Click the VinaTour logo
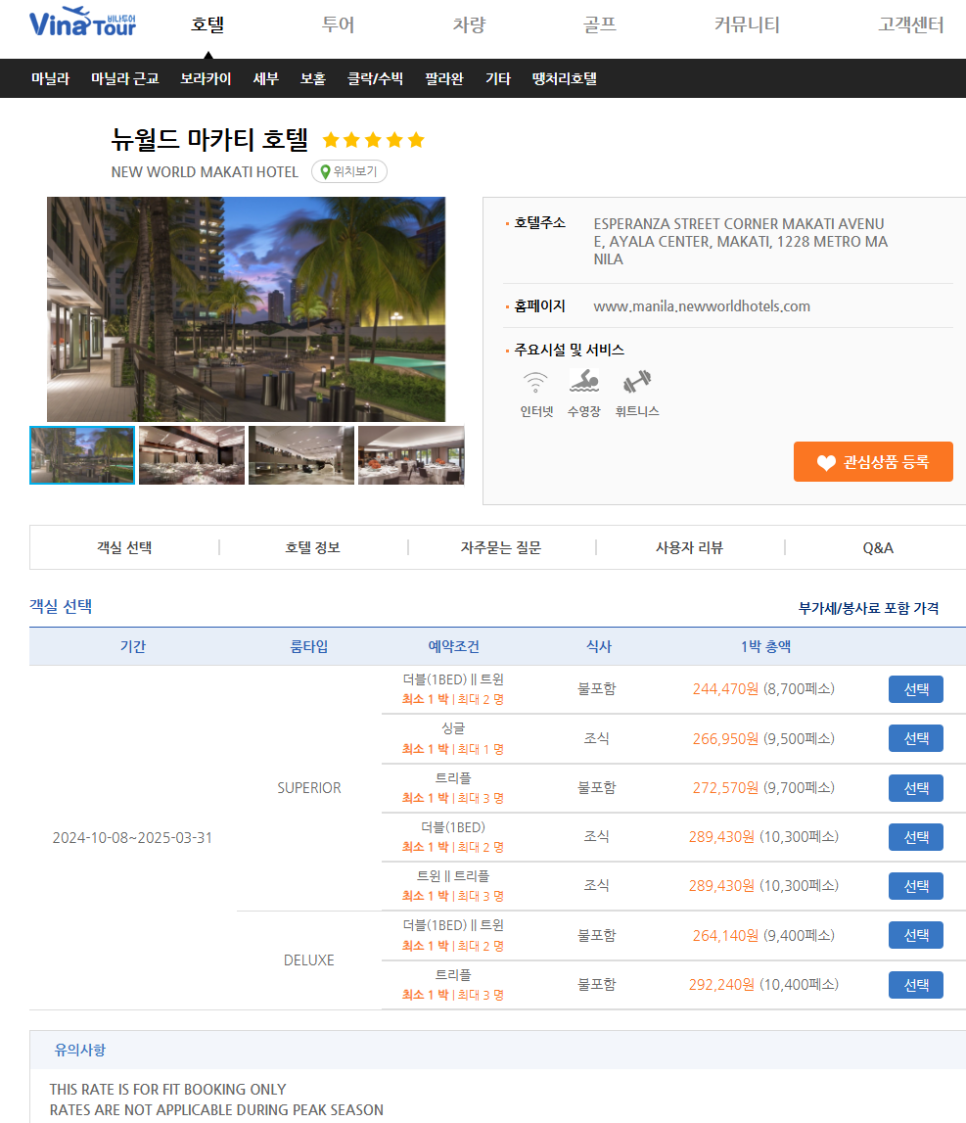The image size is (966, 1123). click(x=82, y=22)
